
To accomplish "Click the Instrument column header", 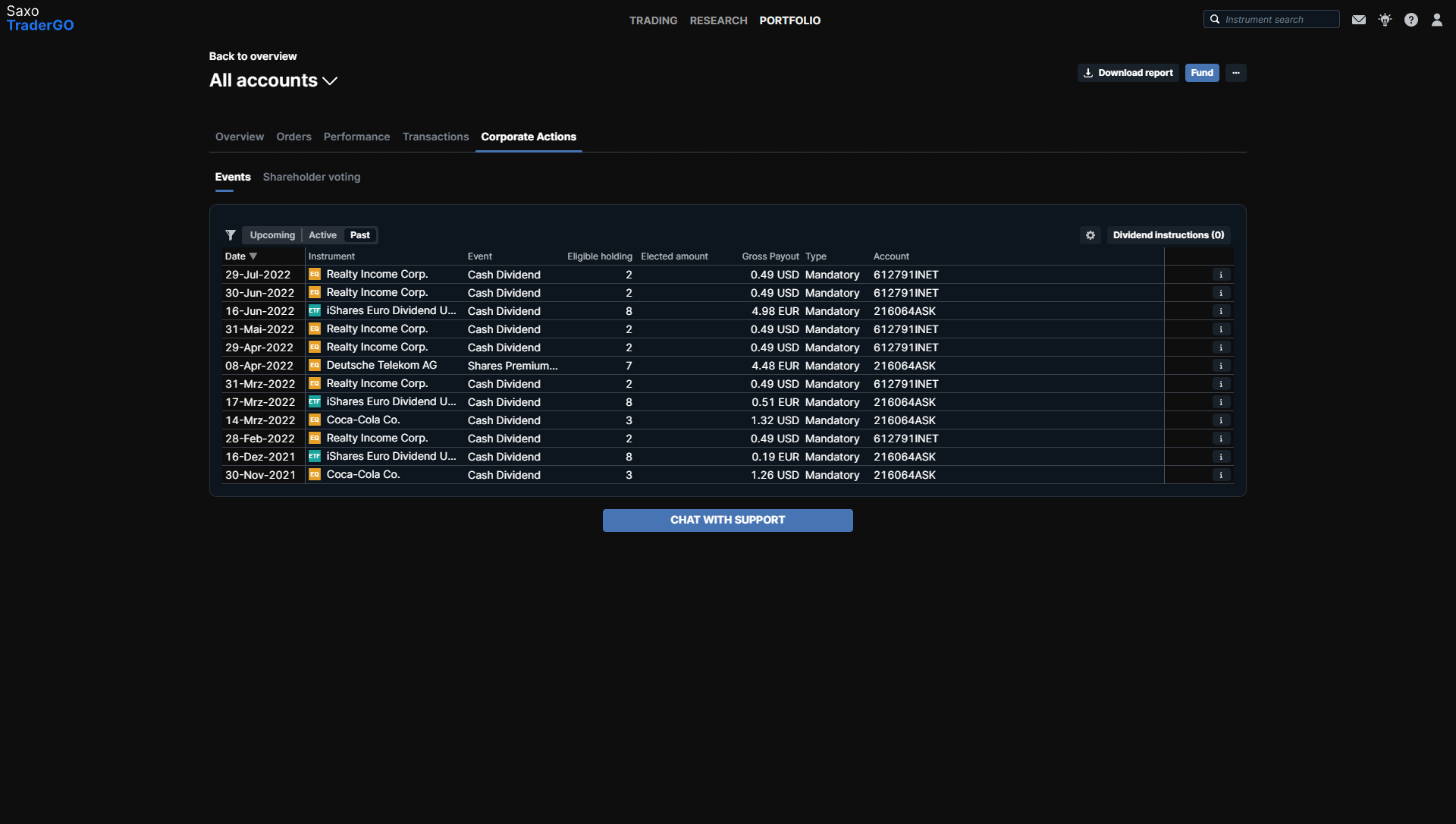I will 331,256.
